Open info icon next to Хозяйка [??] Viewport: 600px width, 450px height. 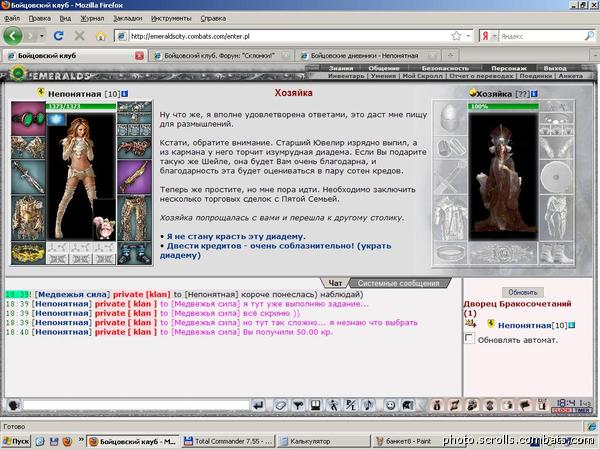(x=534, y=94)
